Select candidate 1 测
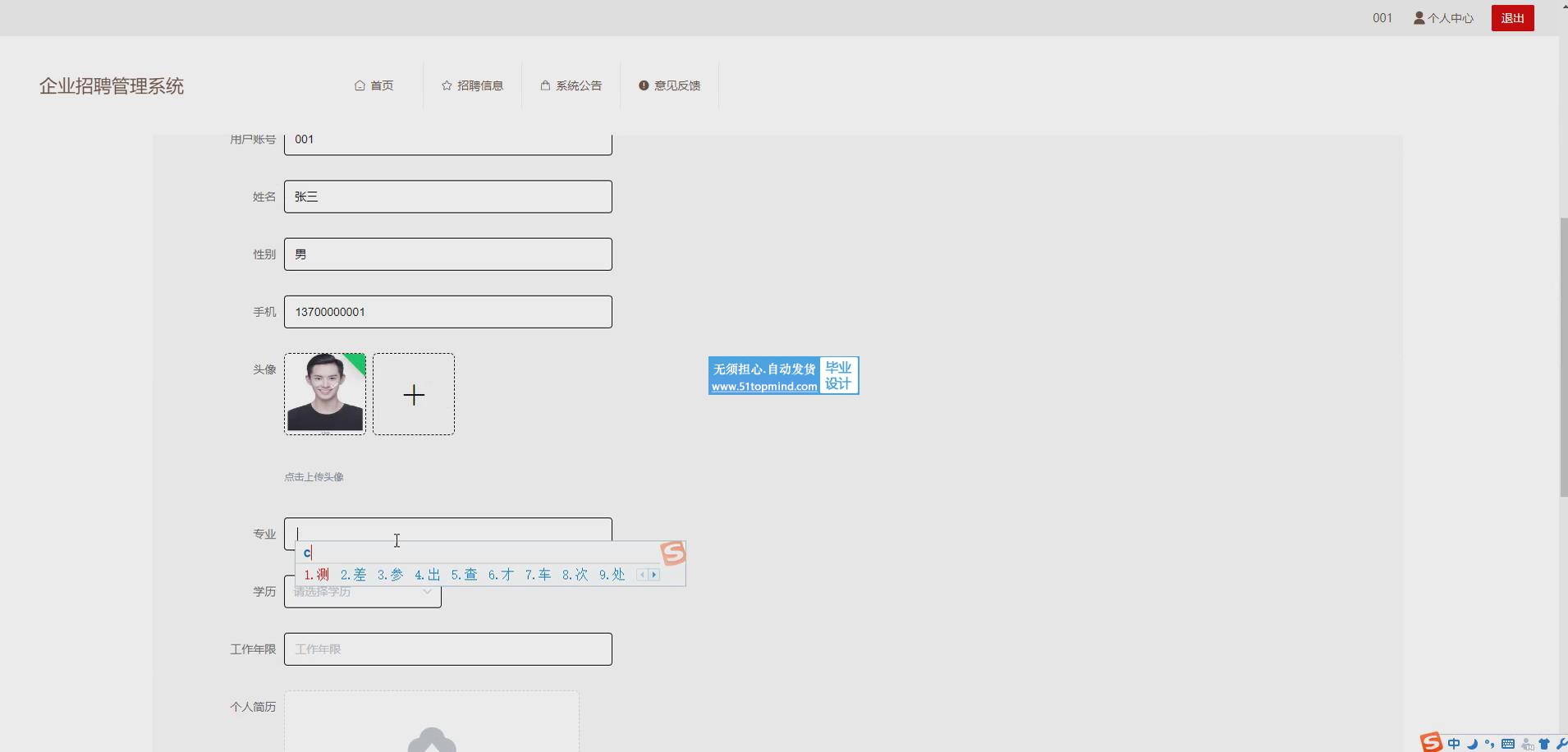 click(x=316, y=575)
